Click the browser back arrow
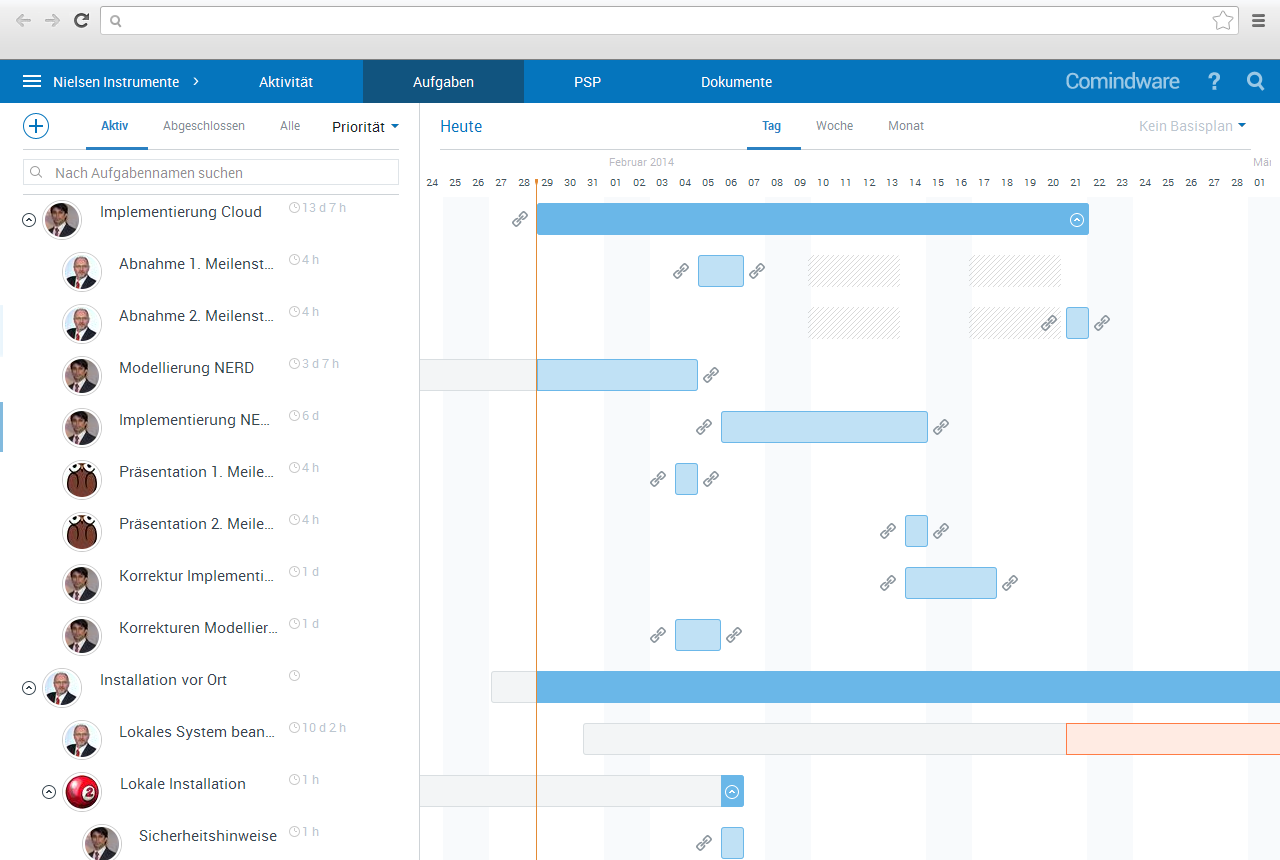The image size is (1280, 860). point(24,20)
